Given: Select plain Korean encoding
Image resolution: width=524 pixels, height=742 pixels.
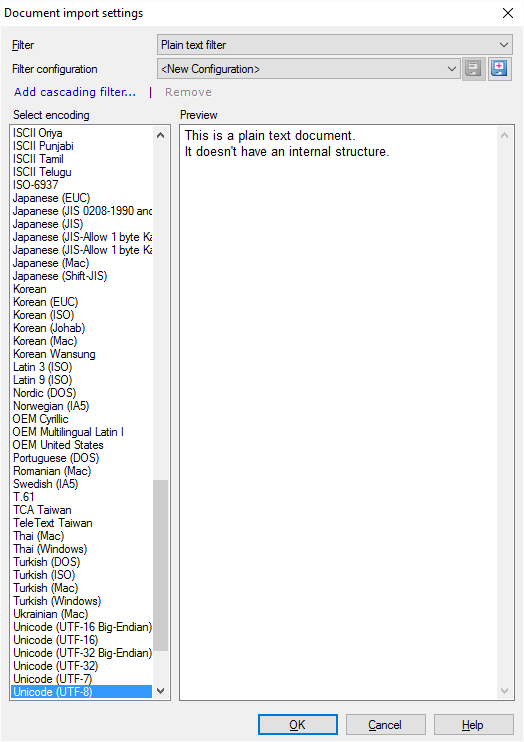Looking at the screenshot, I should [81, 289].
